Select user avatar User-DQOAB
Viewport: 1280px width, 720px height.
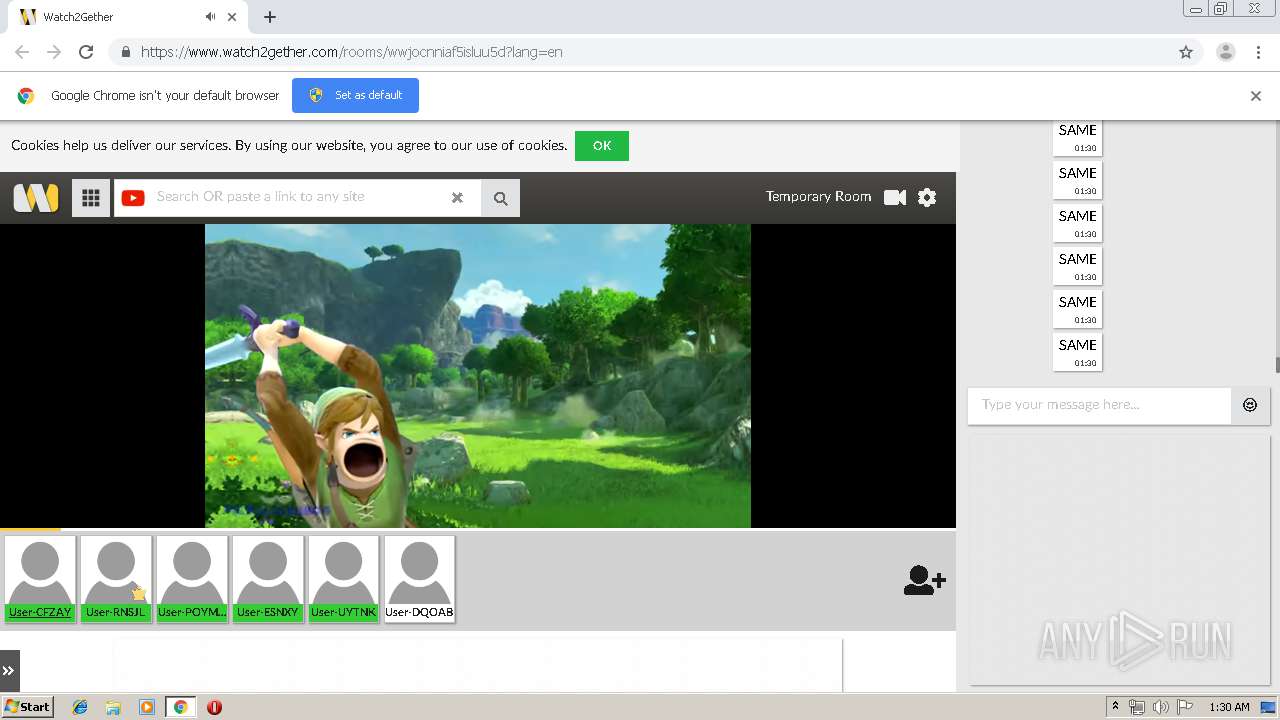[x=419, y=579]
